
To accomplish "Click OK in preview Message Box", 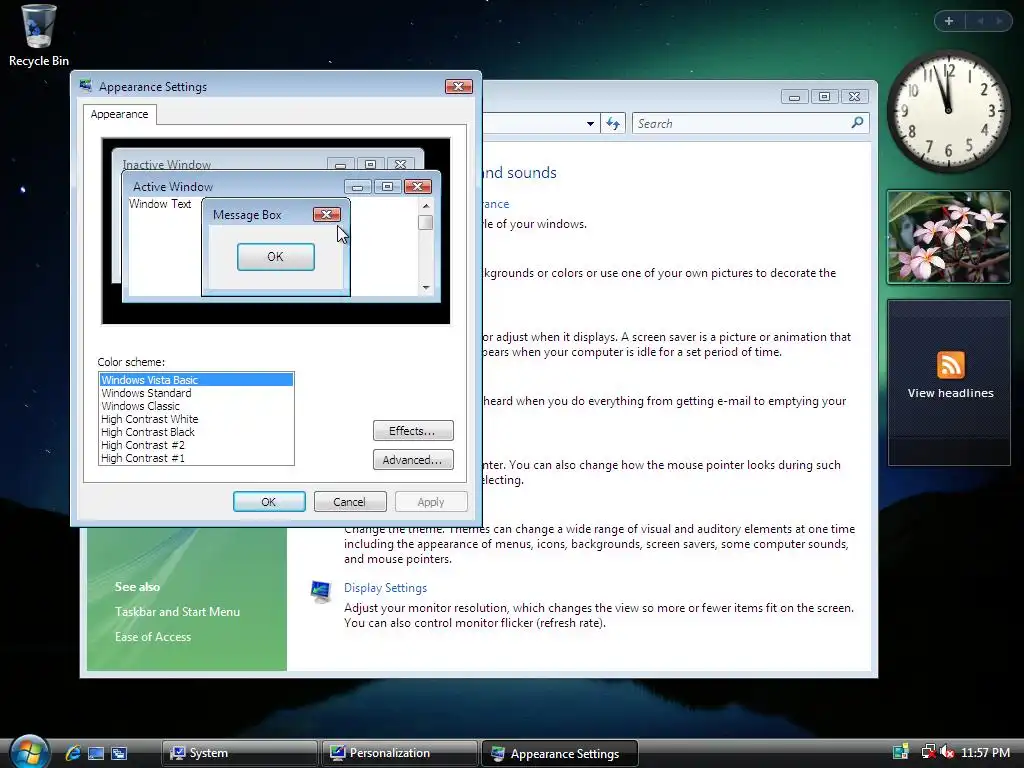I will [x=276, y=257].
